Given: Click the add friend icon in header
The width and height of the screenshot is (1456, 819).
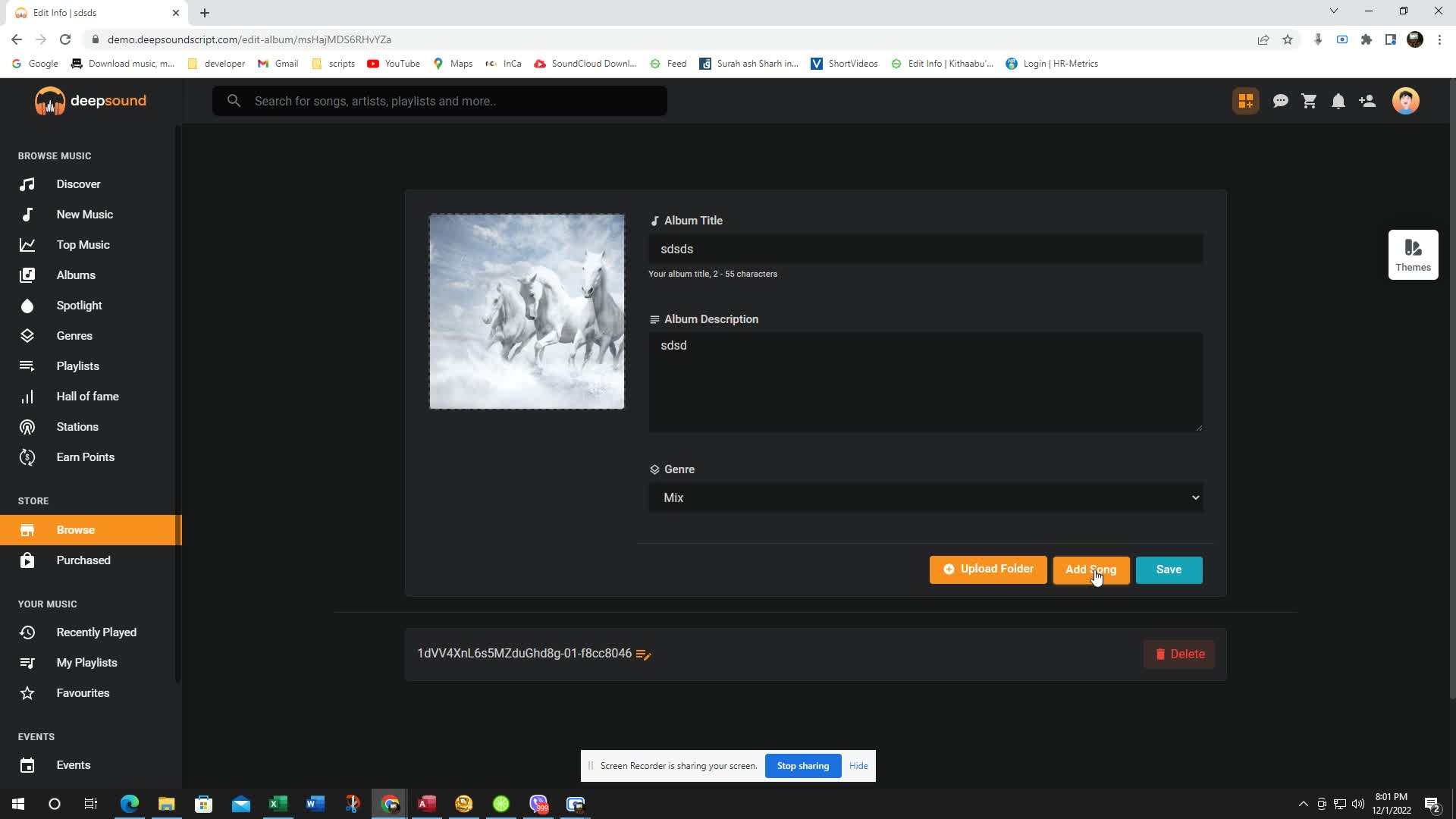Looking at the screenshot, I should [x=1367, y=101].
